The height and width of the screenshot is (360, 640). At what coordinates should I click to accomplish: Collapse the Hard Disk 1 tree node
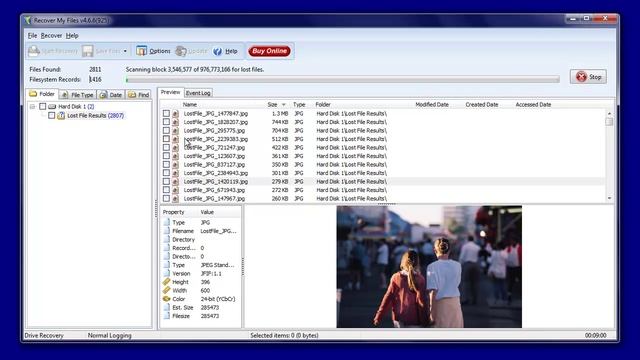tap(32, 107)
